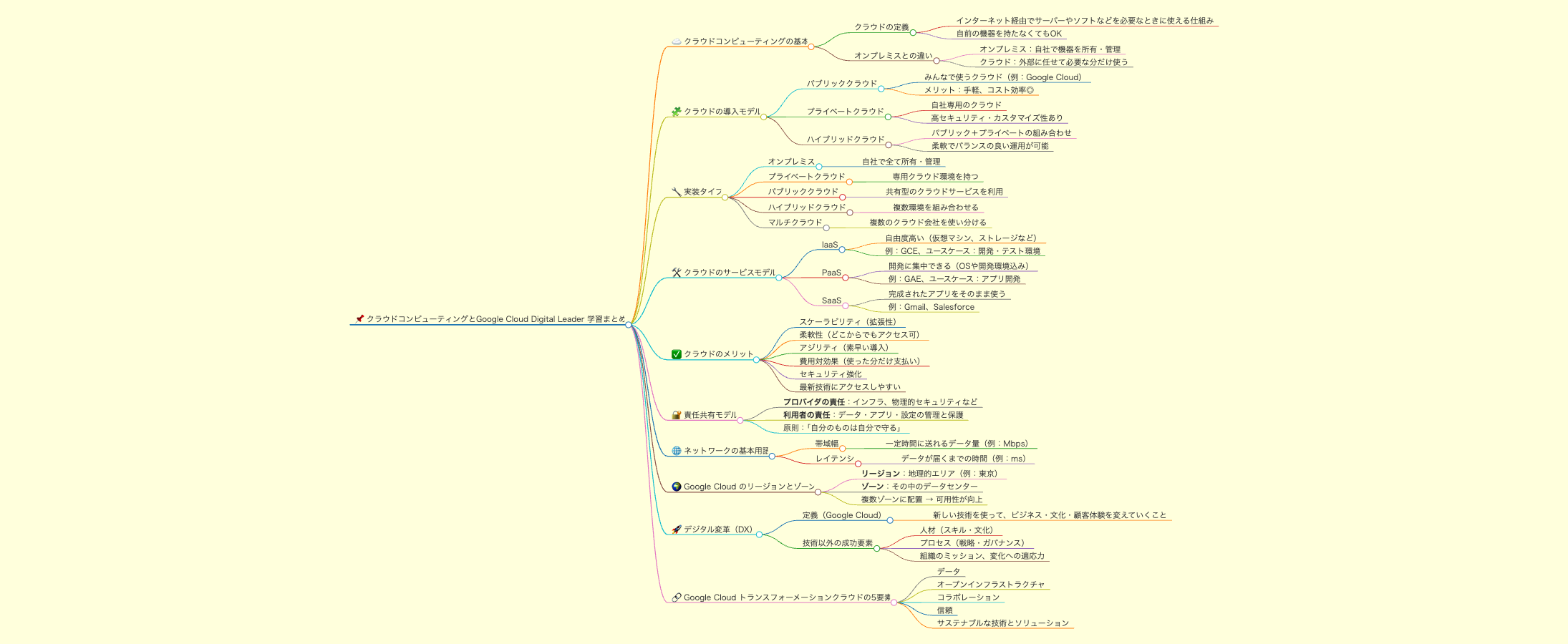Click the text メリット：手軽、コスト効率◎
This screenshot has width=1568, height=644.
point(979,90)
